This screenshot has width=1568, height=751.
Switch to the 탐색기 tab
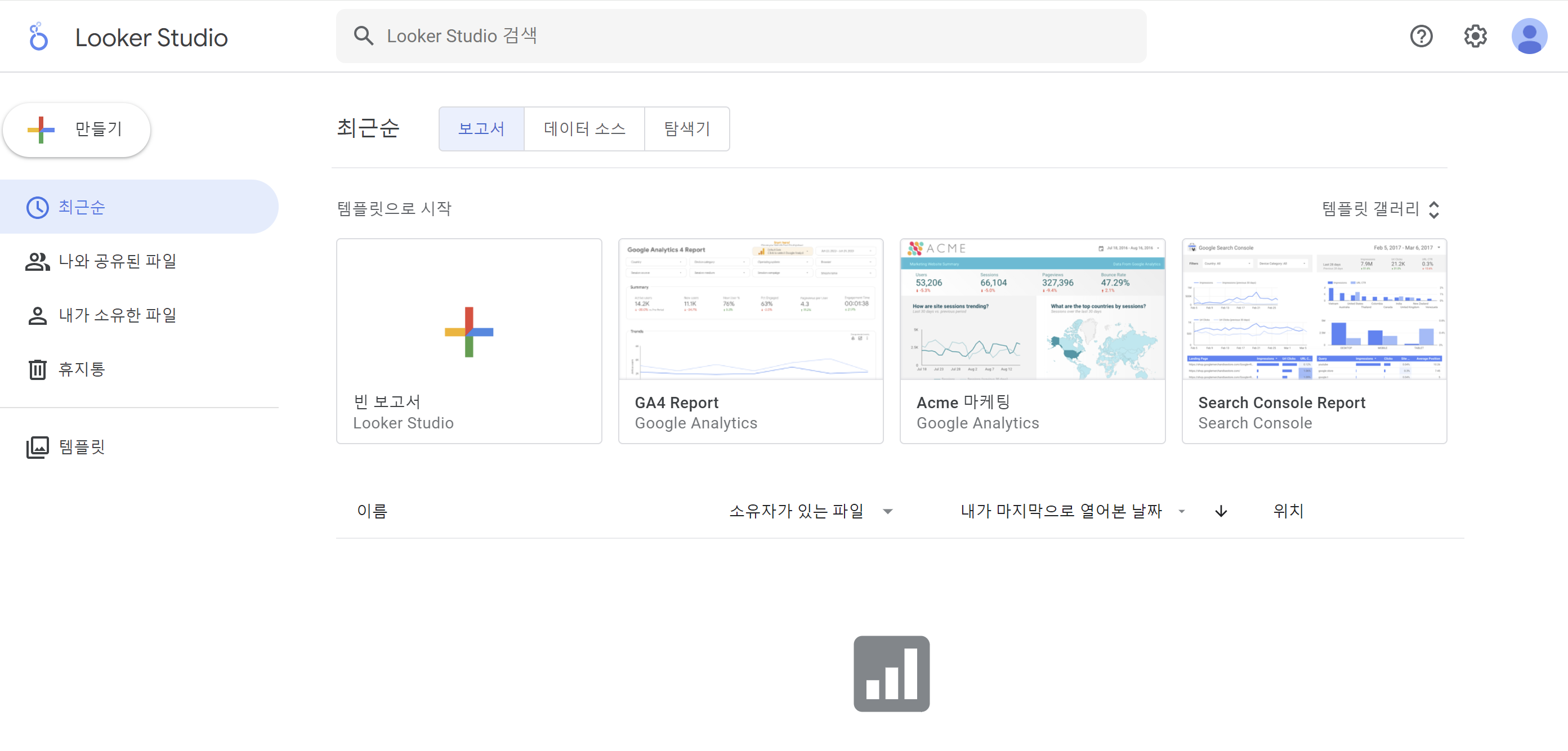pos(687,129)
